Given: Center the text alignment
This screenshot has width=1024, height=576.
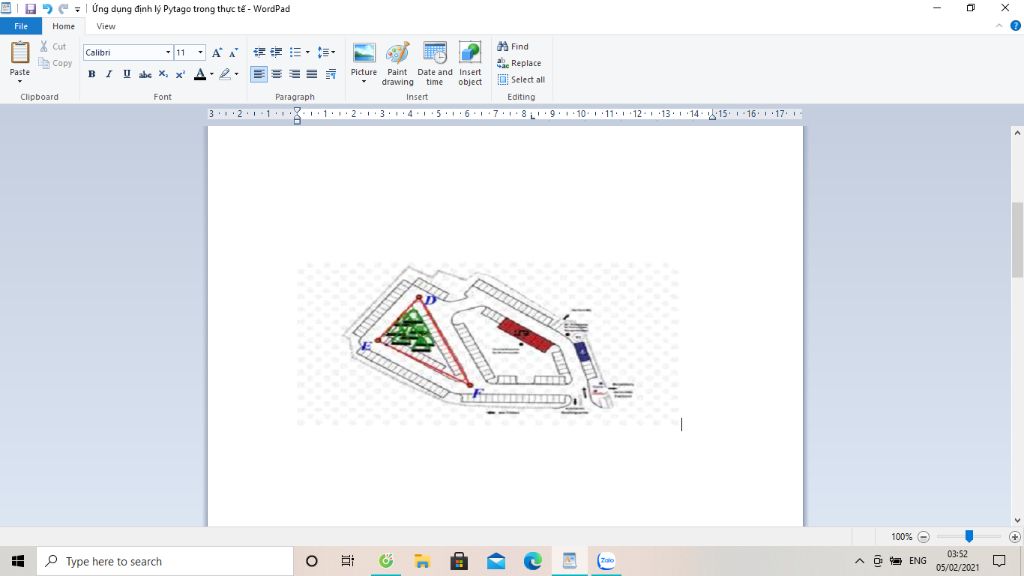Looking at the screenshot, I should pyautogui.click(x=277, y=74).
